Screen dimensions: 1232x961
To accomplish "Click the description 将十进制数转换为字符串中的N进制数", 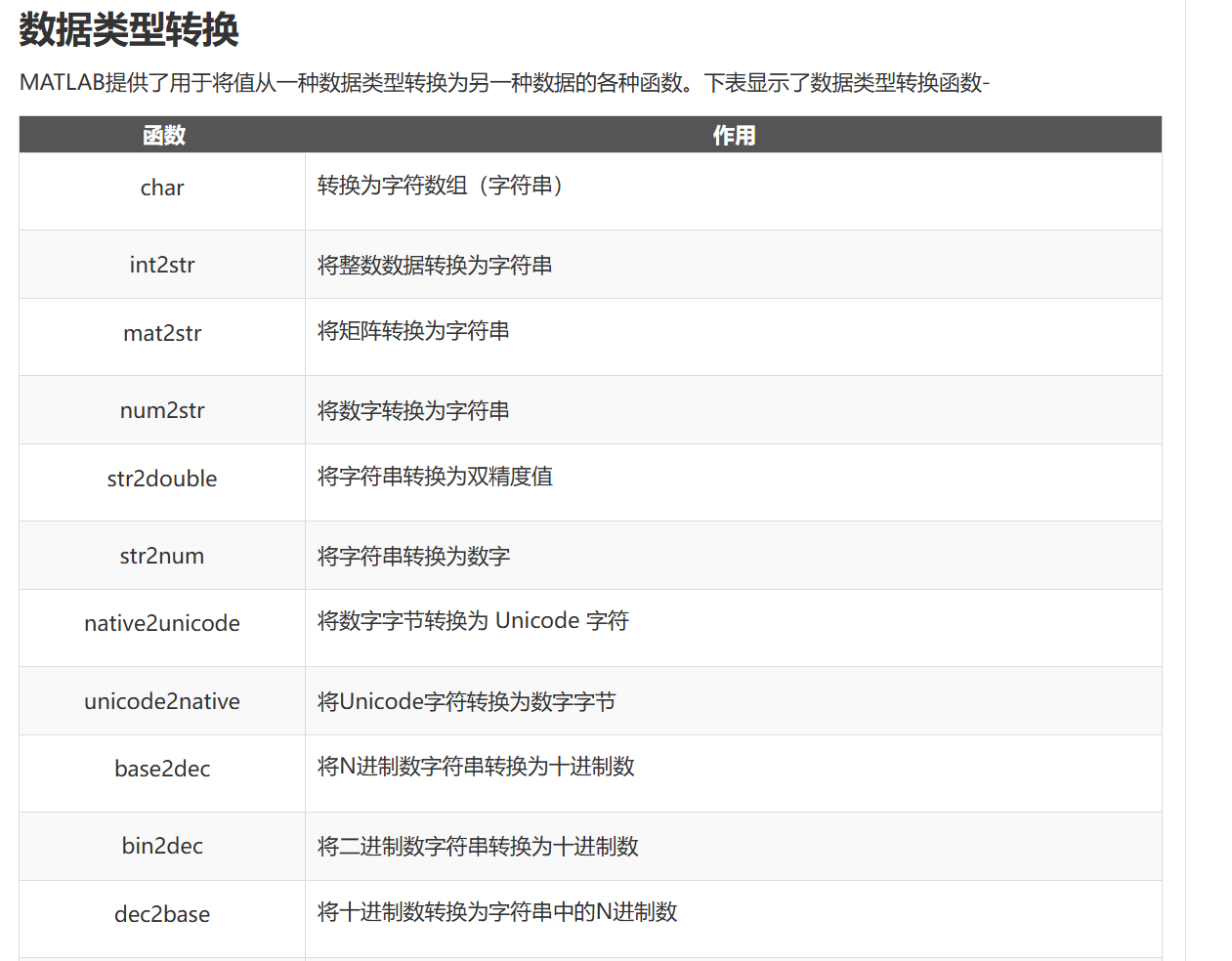I will point(497,912).
